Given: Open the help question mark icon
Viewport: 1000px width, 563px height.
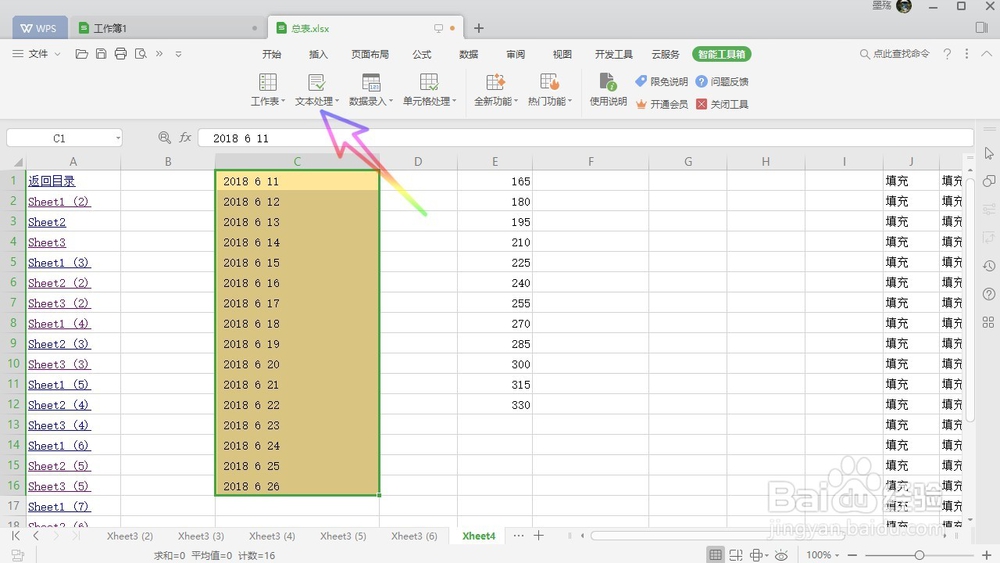Looking at the screenshot, I should 947,54.
